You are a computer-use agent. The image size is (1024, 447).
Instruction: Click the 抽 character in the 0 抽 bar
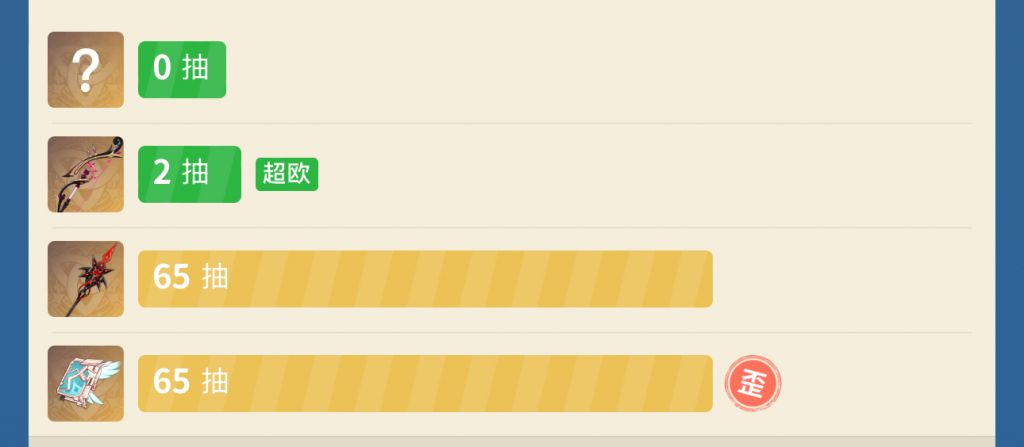[x=195, y=68]
